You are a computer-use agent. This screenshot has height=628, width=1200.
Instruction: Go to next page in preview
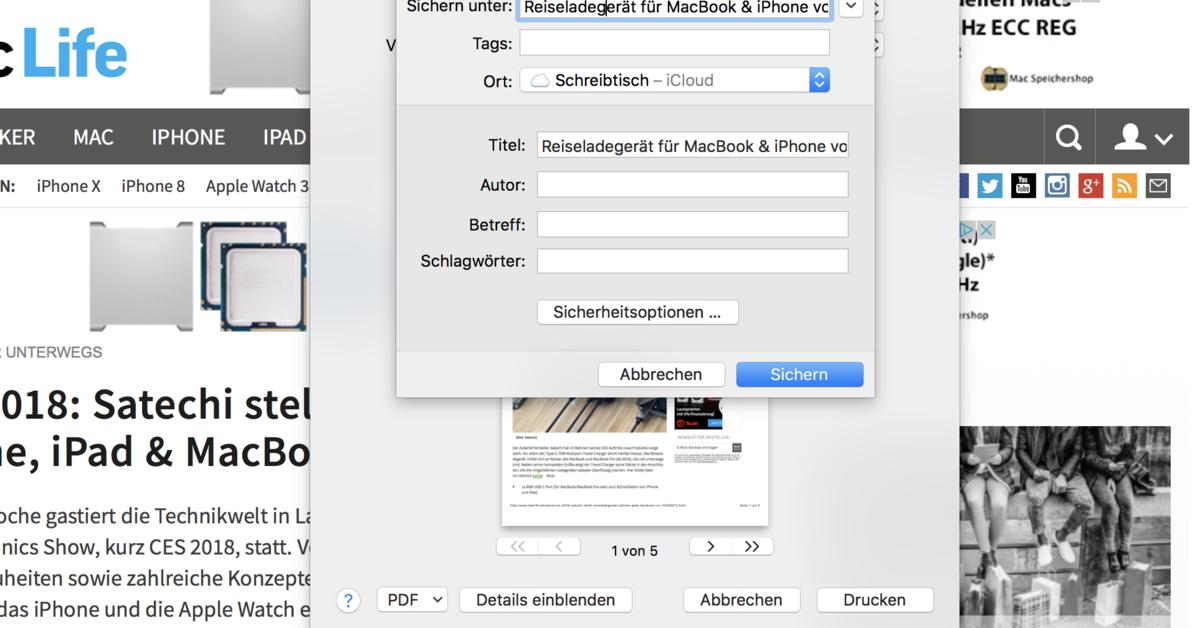pos(710,546)
